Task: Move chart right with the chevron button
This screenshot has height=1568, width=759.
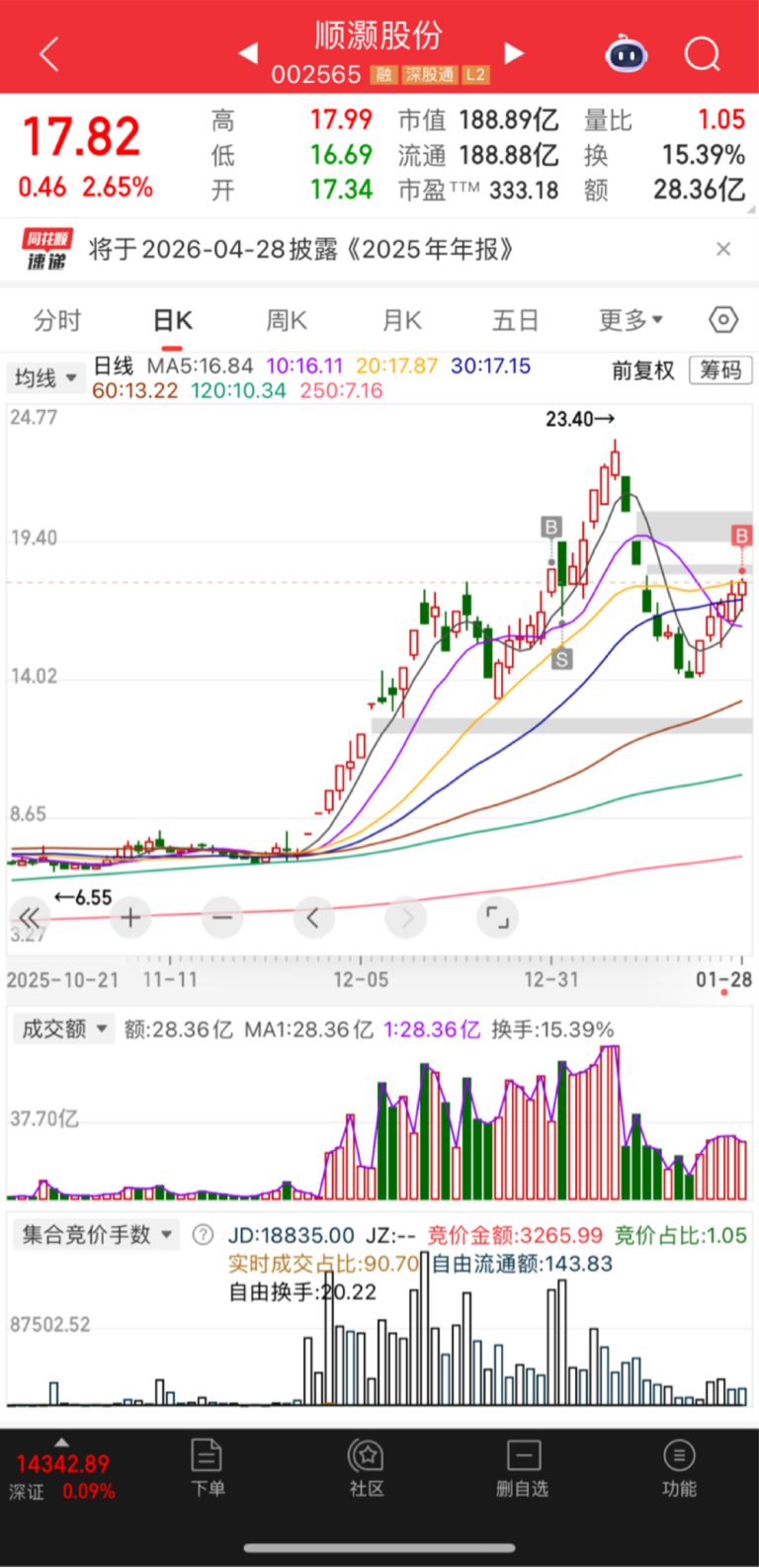Action: (406, 918)
